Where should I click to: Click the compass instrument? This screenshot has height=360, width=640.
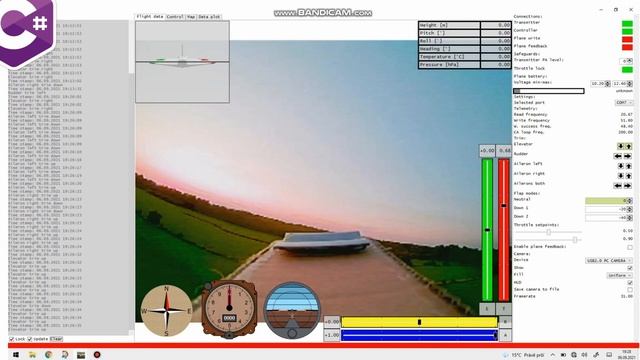(167, 311)
